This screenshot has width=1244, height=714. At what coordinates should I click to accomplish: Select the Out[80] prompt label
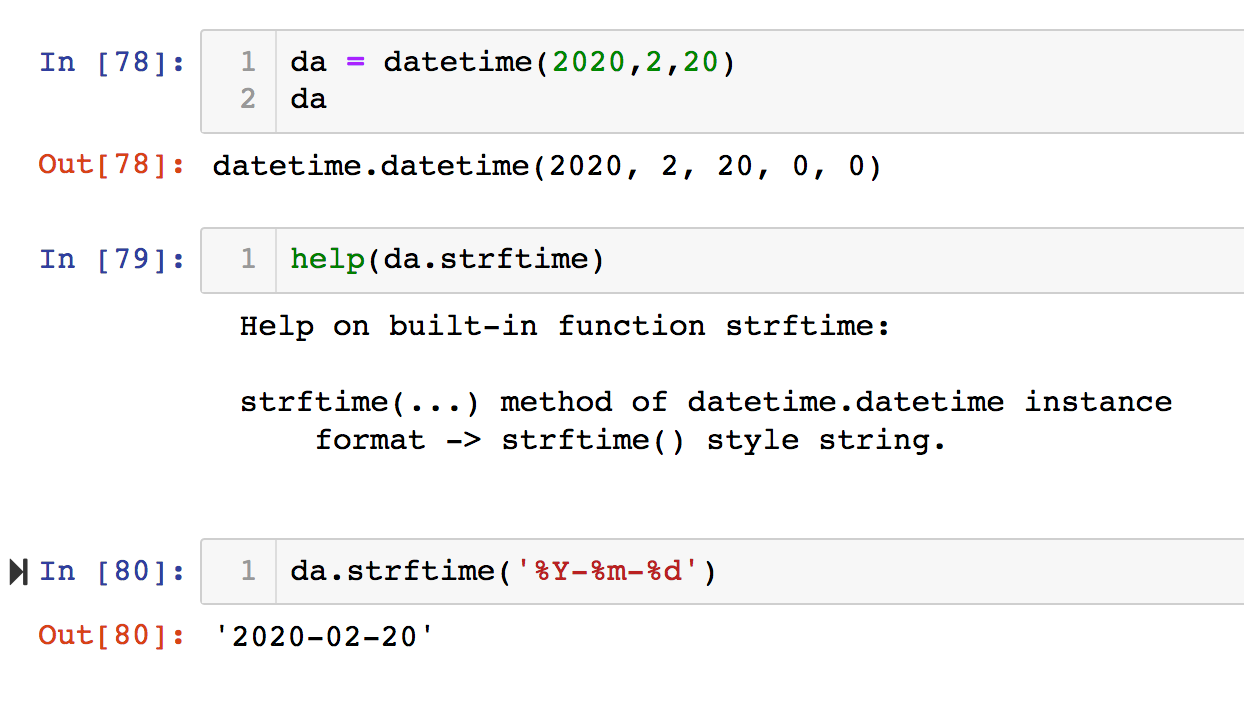click(112, 635)
